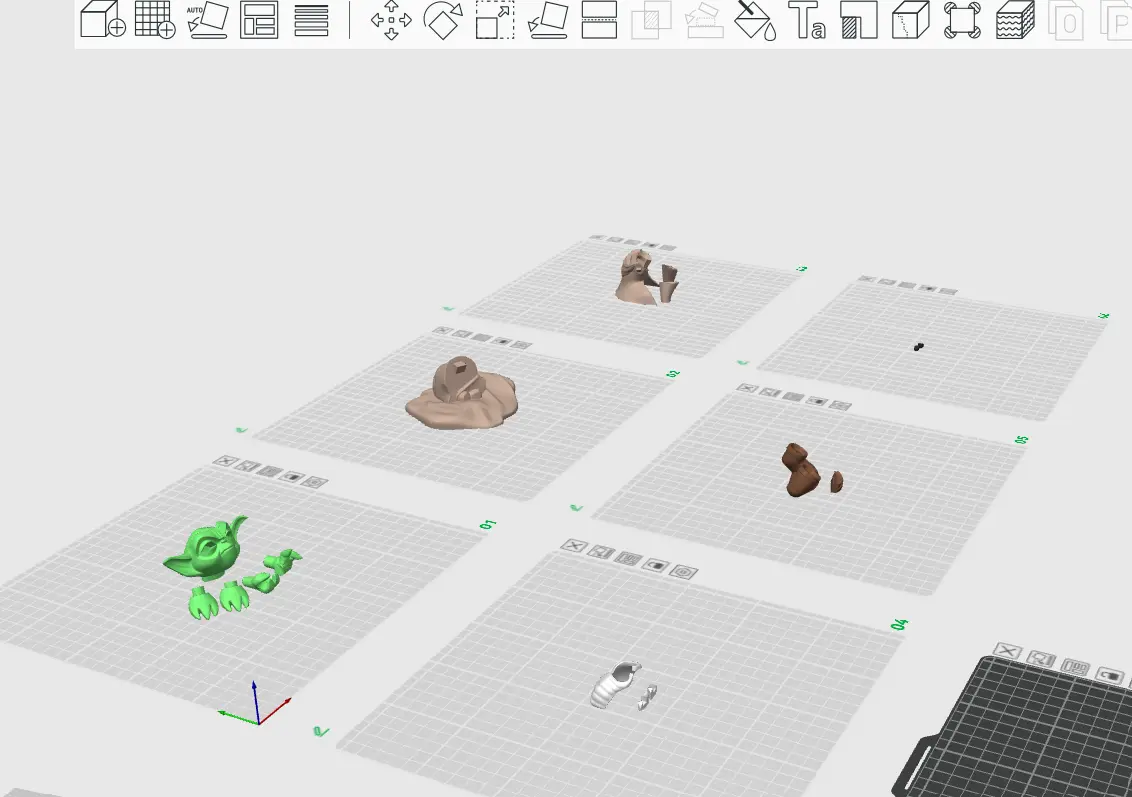Toggle the lock on plate 02
The height and width of the screenshot is (797, 1132).
tap(502, 341)
